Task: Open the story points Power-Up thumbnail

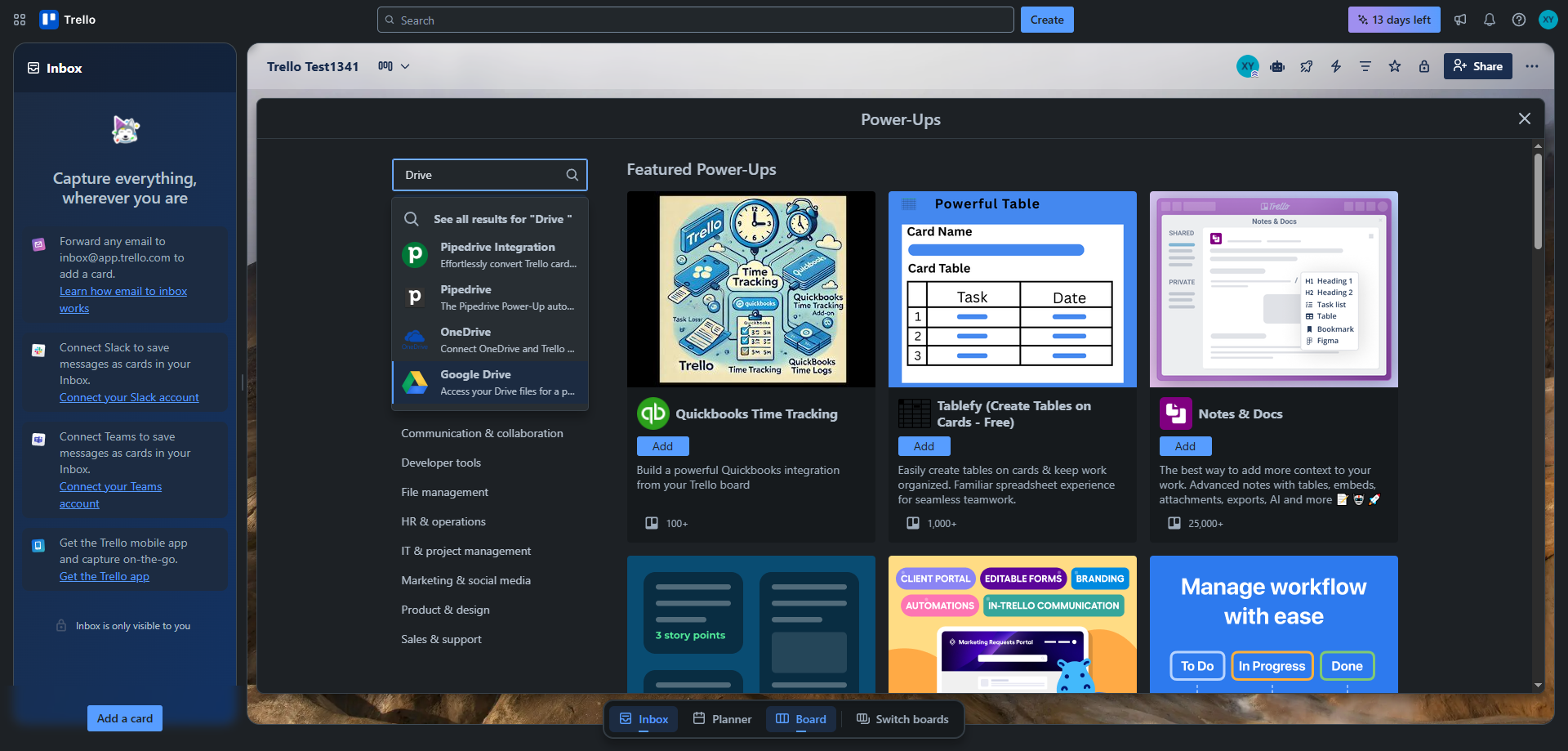Action: (751, 624)
